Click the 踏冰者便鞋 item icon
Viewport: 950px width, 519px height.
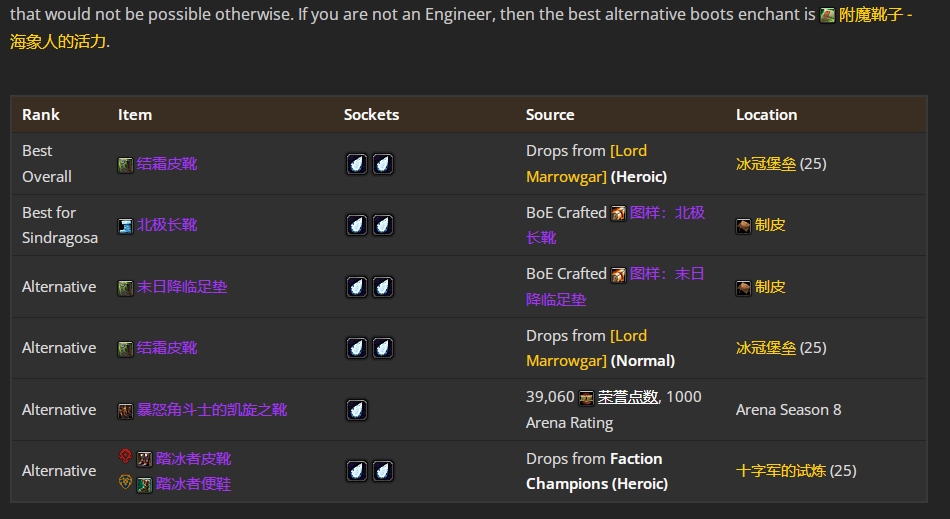pos(144,484)
